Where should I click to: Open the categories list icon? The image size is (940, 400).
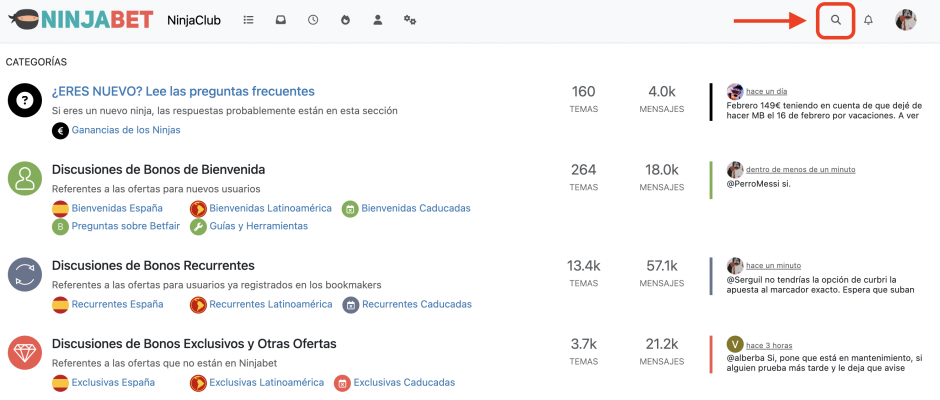[x=248, y=20]
